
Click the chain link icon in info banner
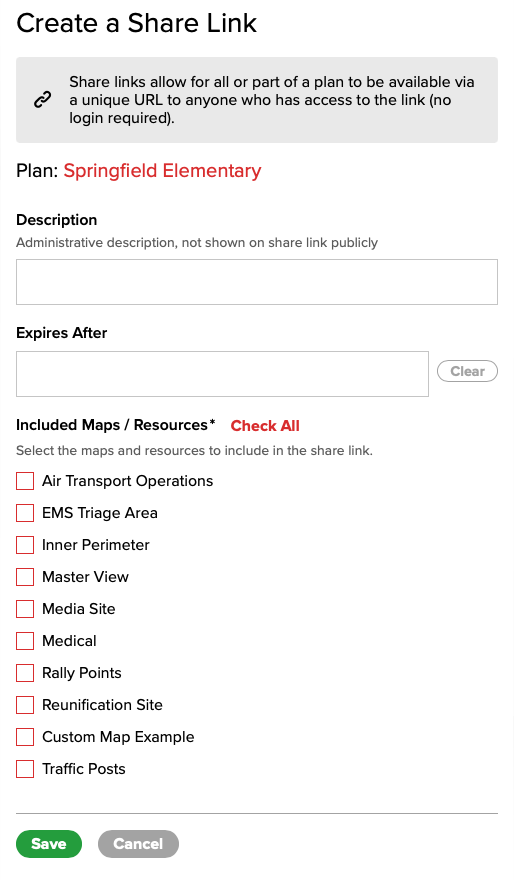point(43,100)
